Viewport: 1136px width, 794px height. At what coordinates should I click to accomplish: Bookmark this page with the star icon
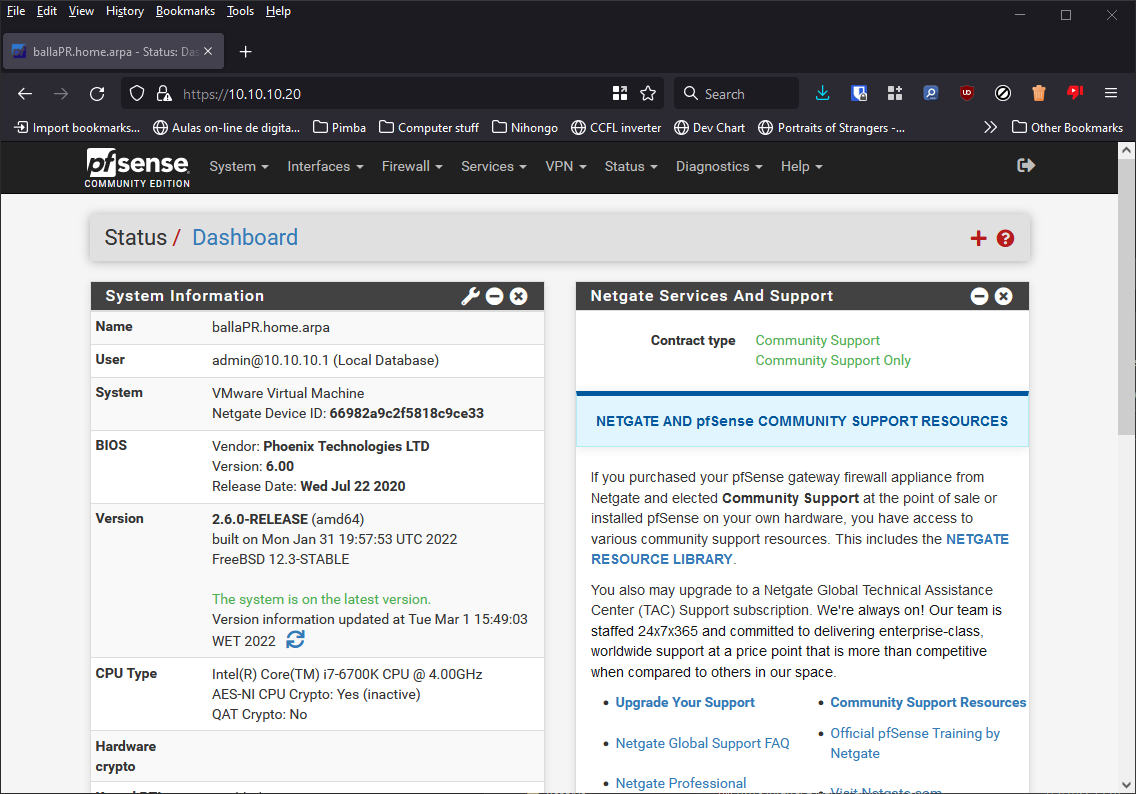click(648, 94)
